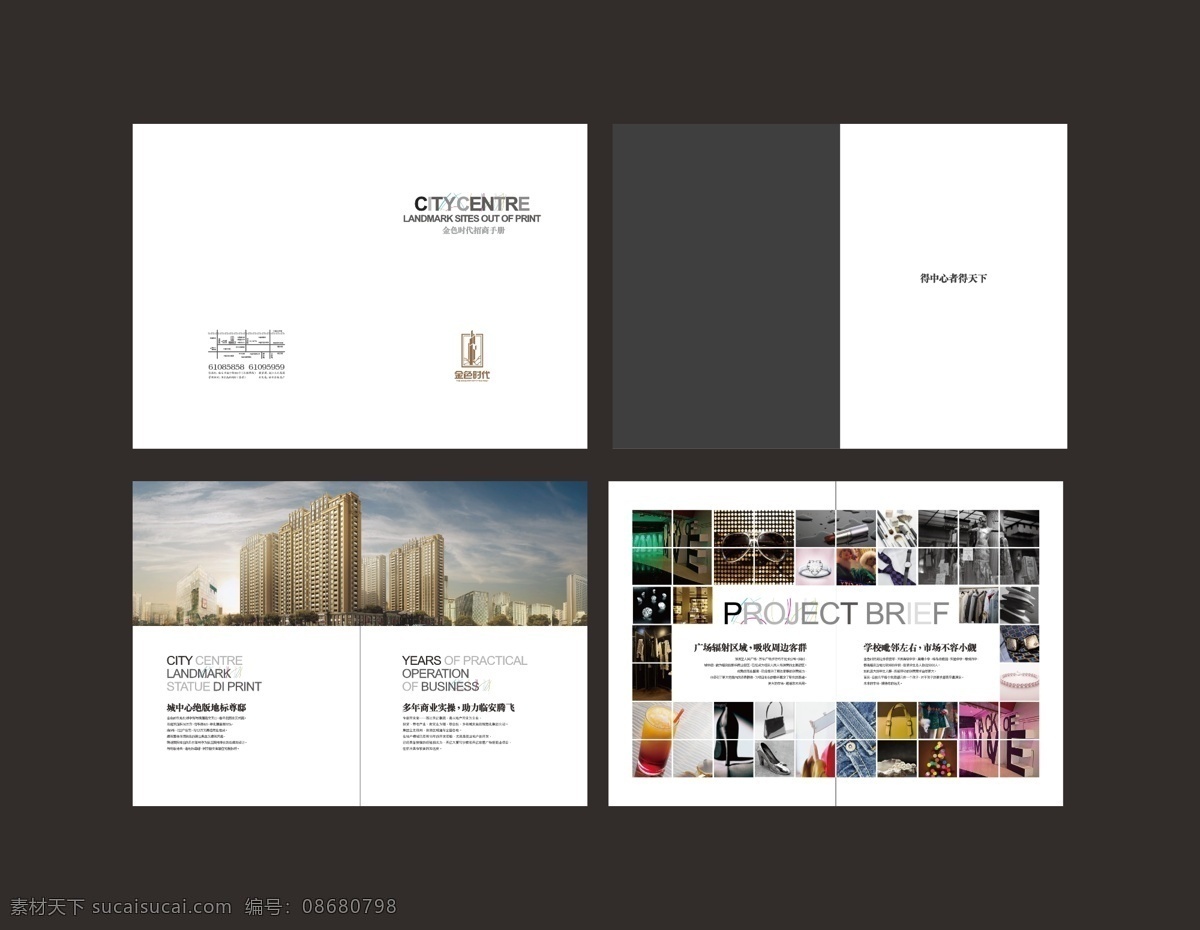Screen dimensions: 1200x930
Task: Click the heading "广场辐射区域，吸收周边客群"
Action: click(750, 648)
